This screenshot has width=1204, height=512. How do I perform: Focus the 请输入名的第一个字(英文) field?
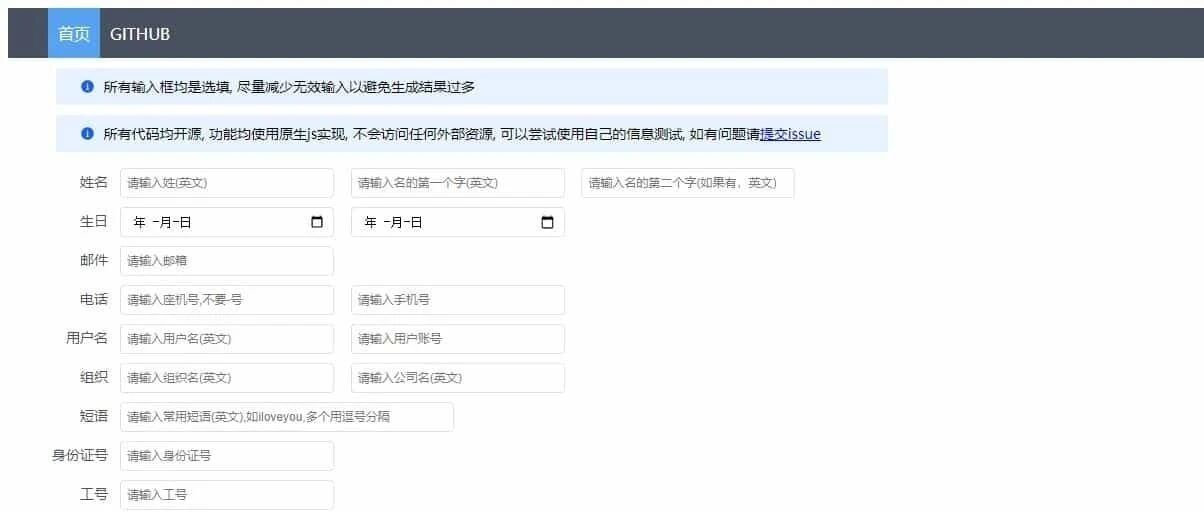click(458, 183)
